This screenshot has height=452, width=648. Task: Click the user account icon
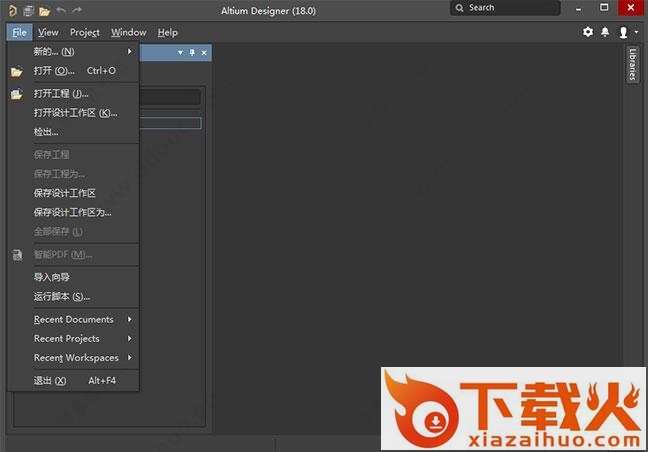623,32
